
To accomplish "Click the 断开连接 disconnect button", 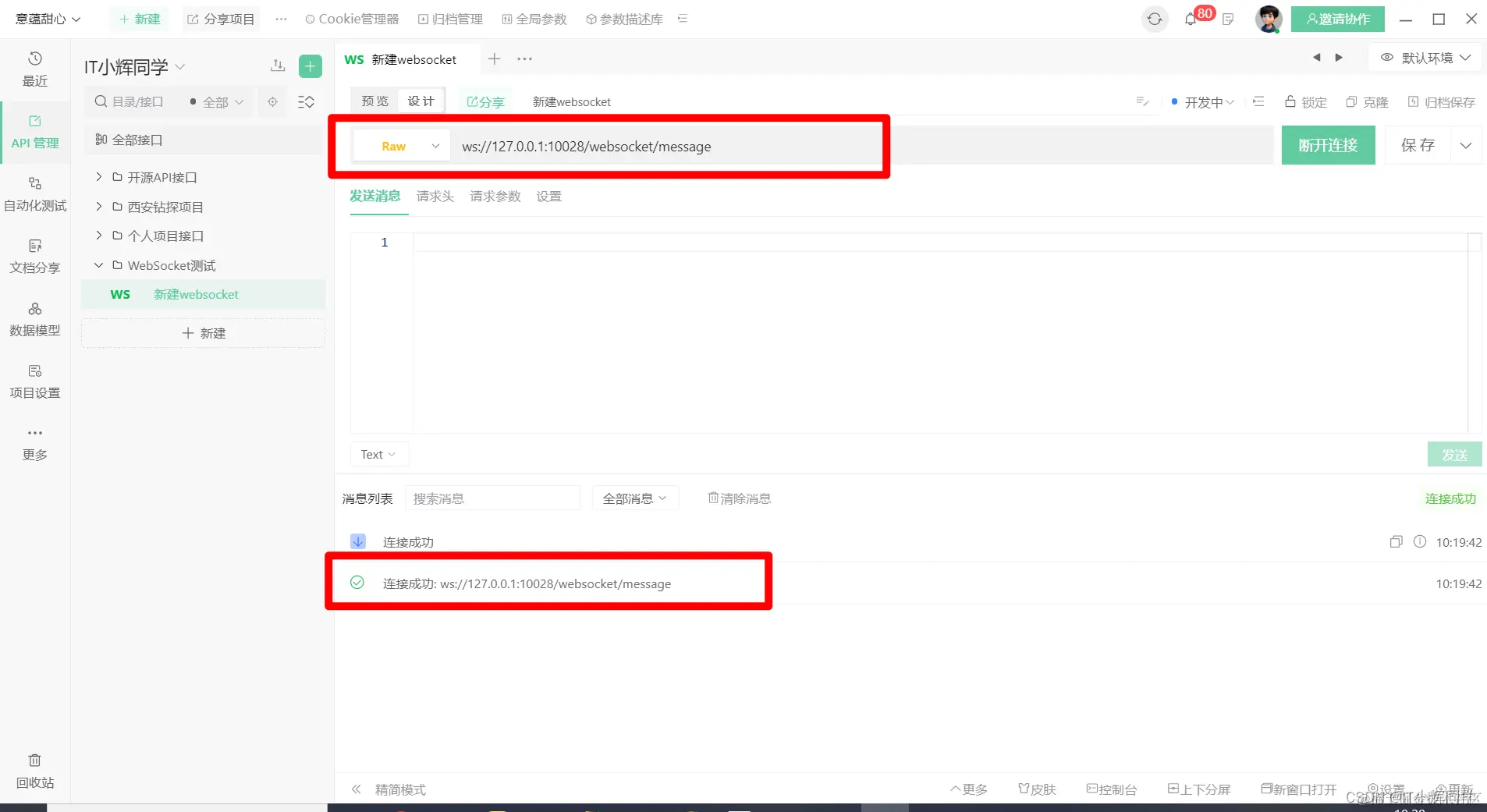I will (x=1327, y=145).
